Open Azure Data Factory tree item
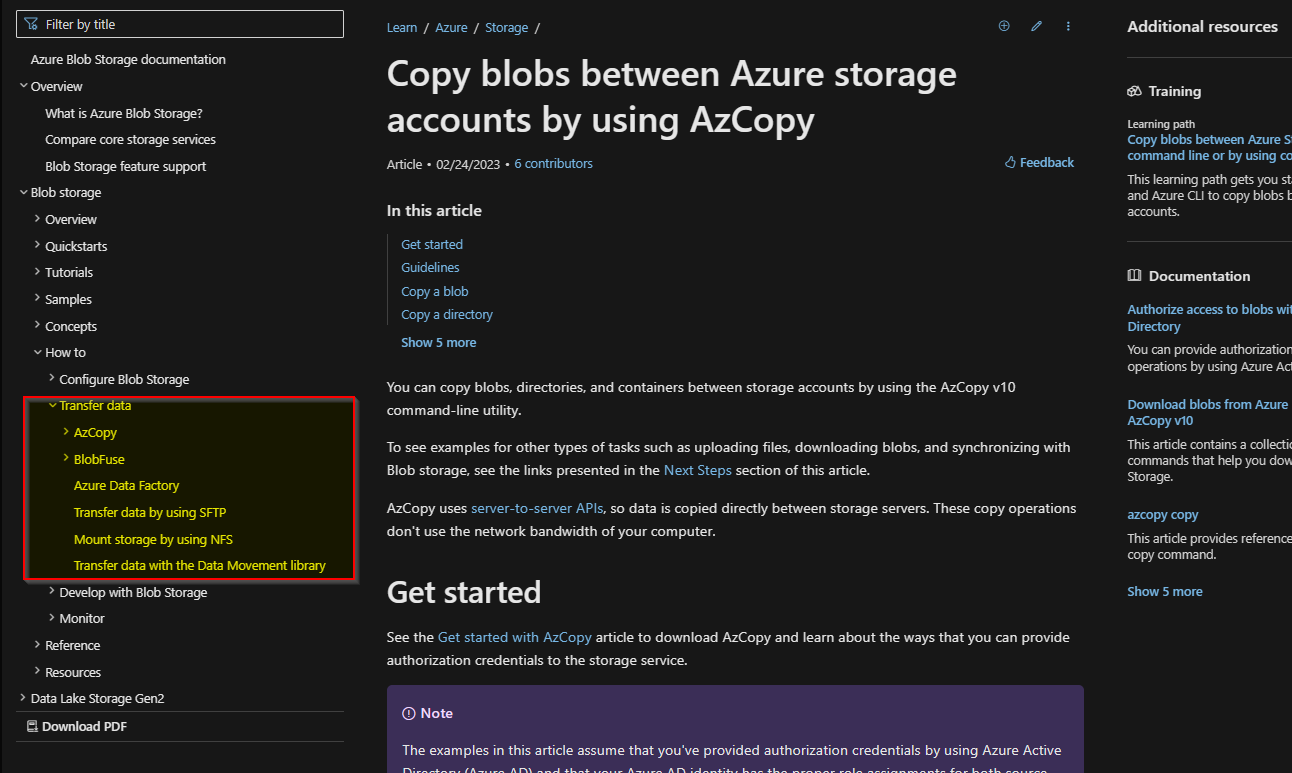Image resolution: width=1292 pixels, height=773 pixels. [x=126, y=485]
